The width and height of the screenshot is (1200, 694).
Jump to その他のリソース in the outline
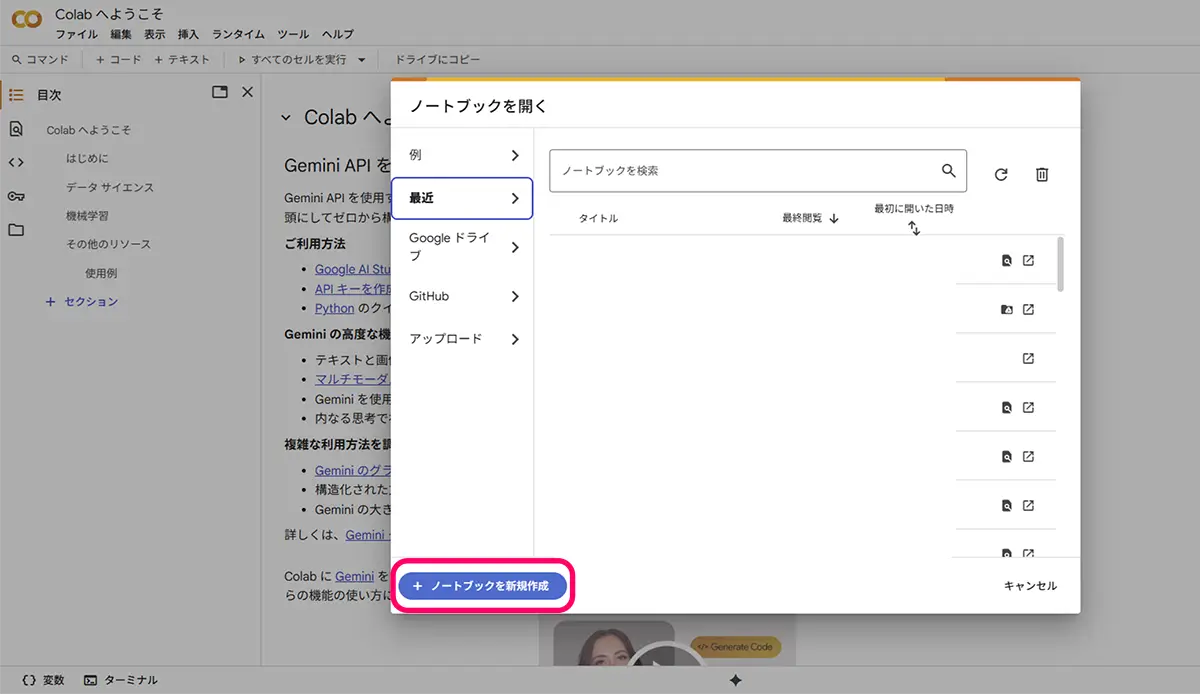pos(108,244)
